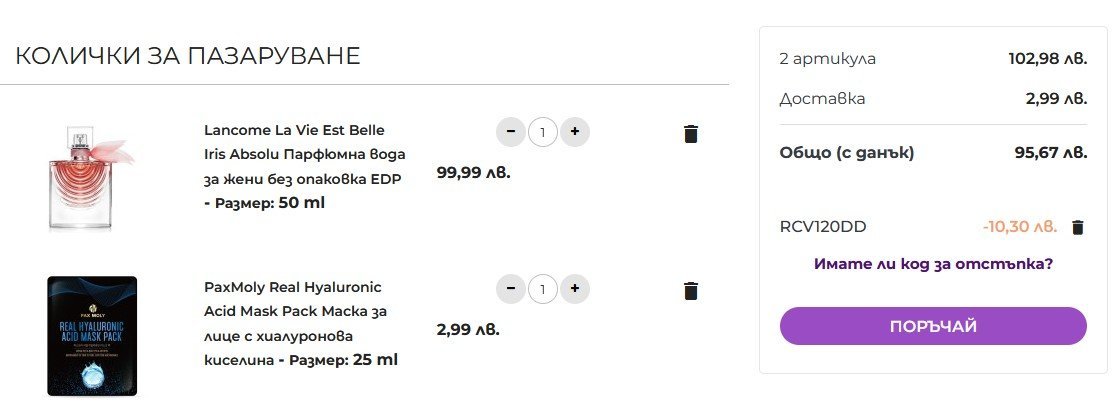Click 'Имате ли код за отстъпка?' link
1112x410 pixels.
[933, 264]
